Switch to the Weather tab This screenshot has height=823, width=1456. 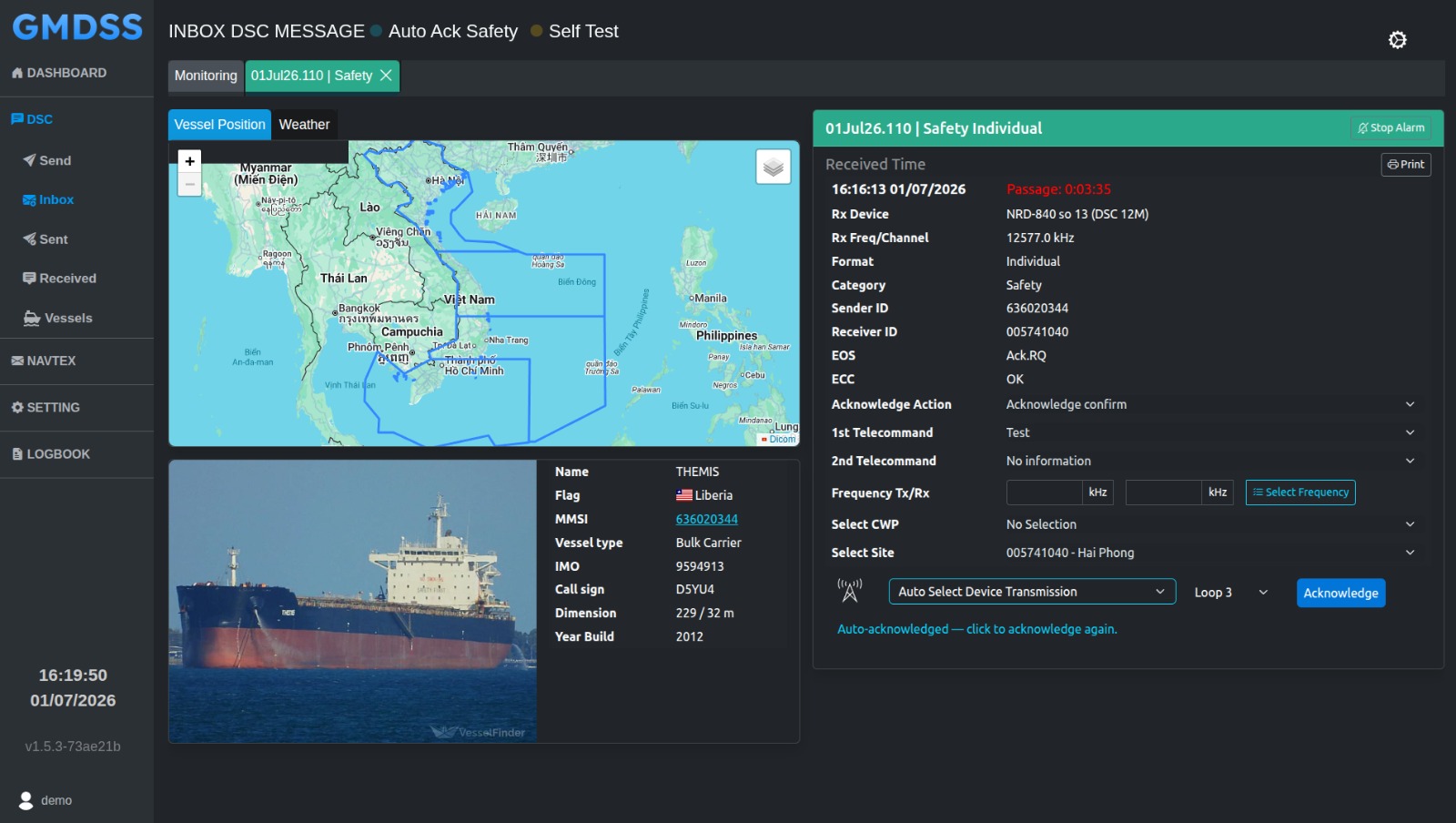(x=304, y=125)
